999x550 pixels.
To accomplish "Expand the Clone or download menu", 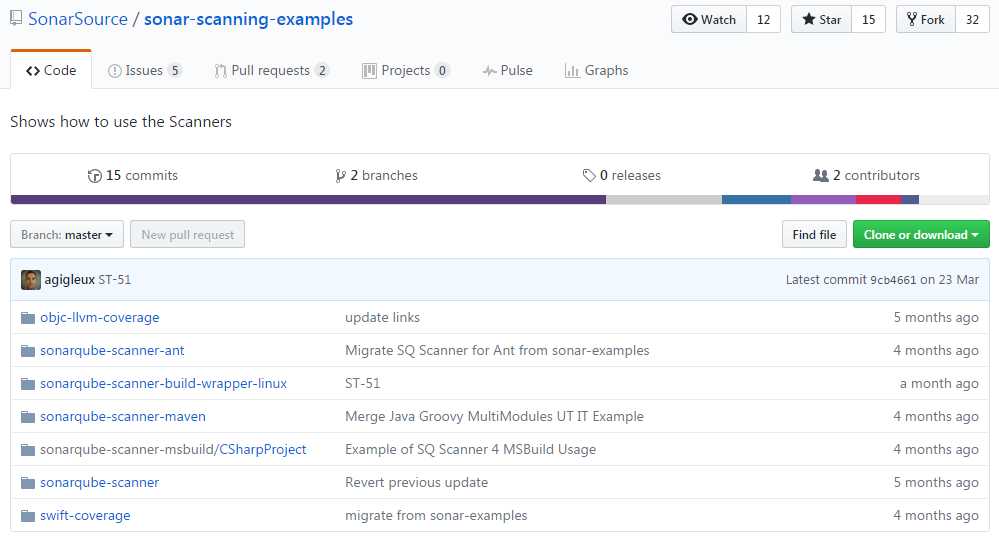I will (x=921, y=235).
